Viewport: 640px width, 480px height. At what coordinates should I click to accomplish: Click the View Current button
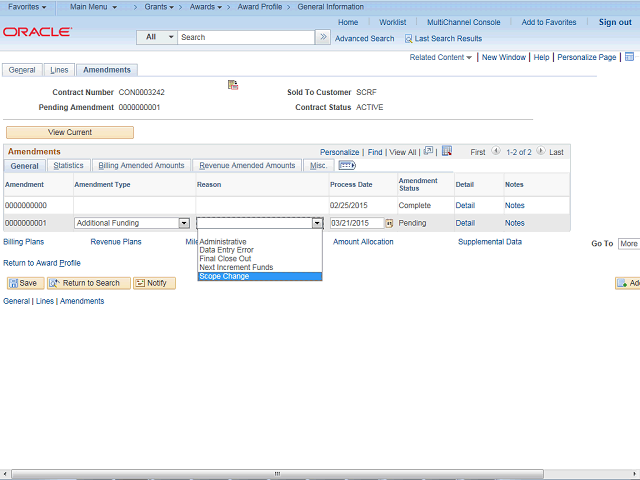pyautogui.click(x=70, y=132)
